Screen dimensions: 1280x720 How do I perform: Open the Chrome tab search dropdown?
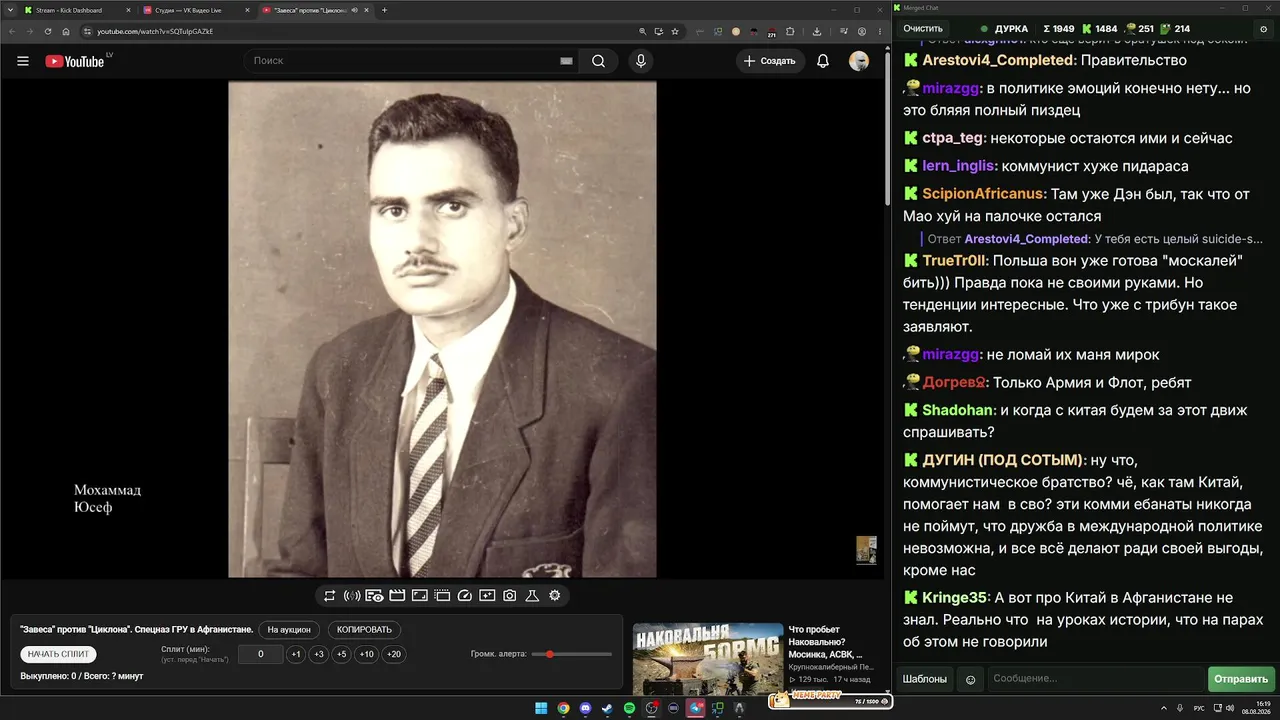[x=10, y=10]
